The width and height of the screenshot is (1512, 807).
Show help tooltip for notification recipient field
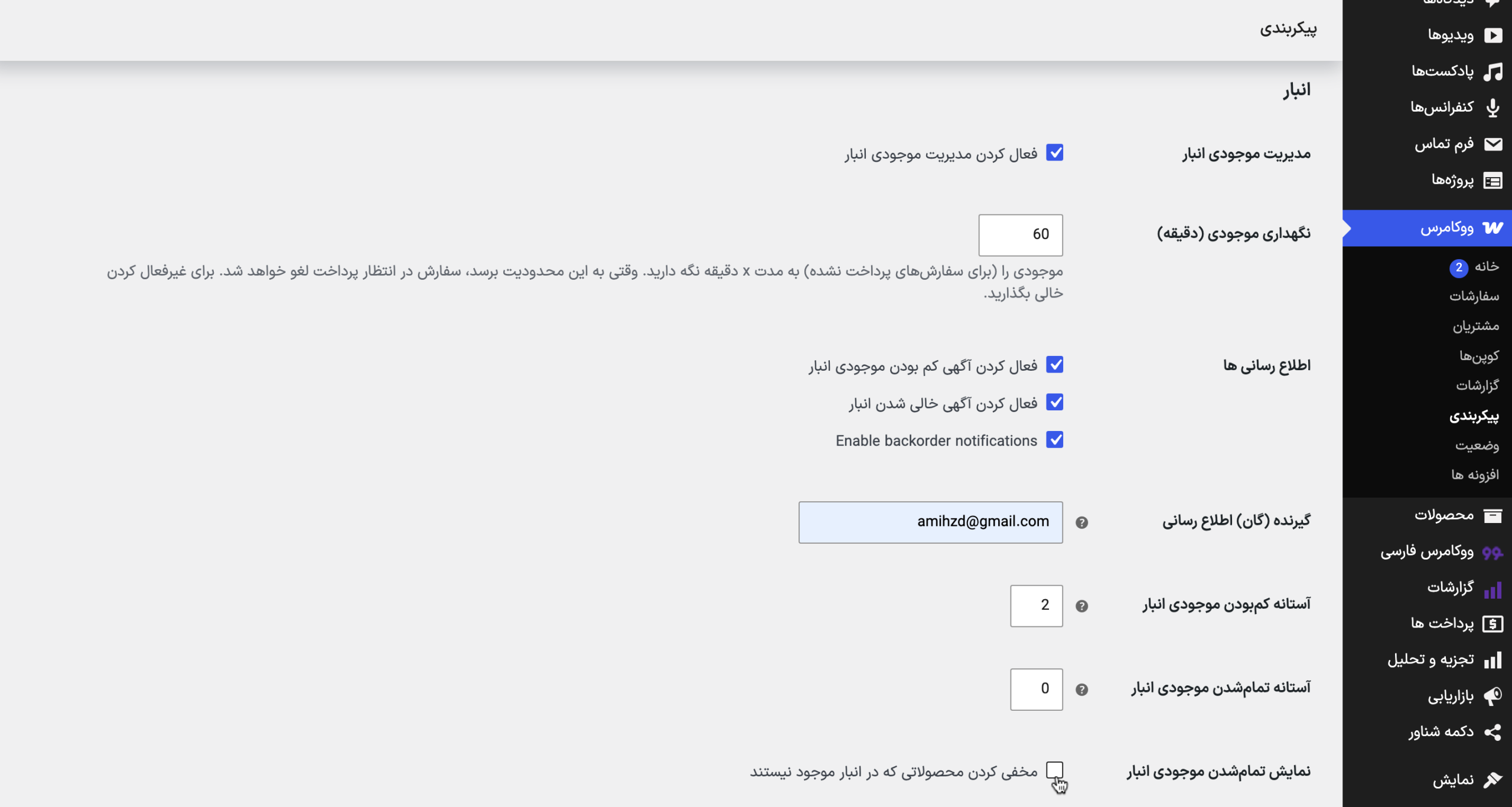pos(1081,522)
